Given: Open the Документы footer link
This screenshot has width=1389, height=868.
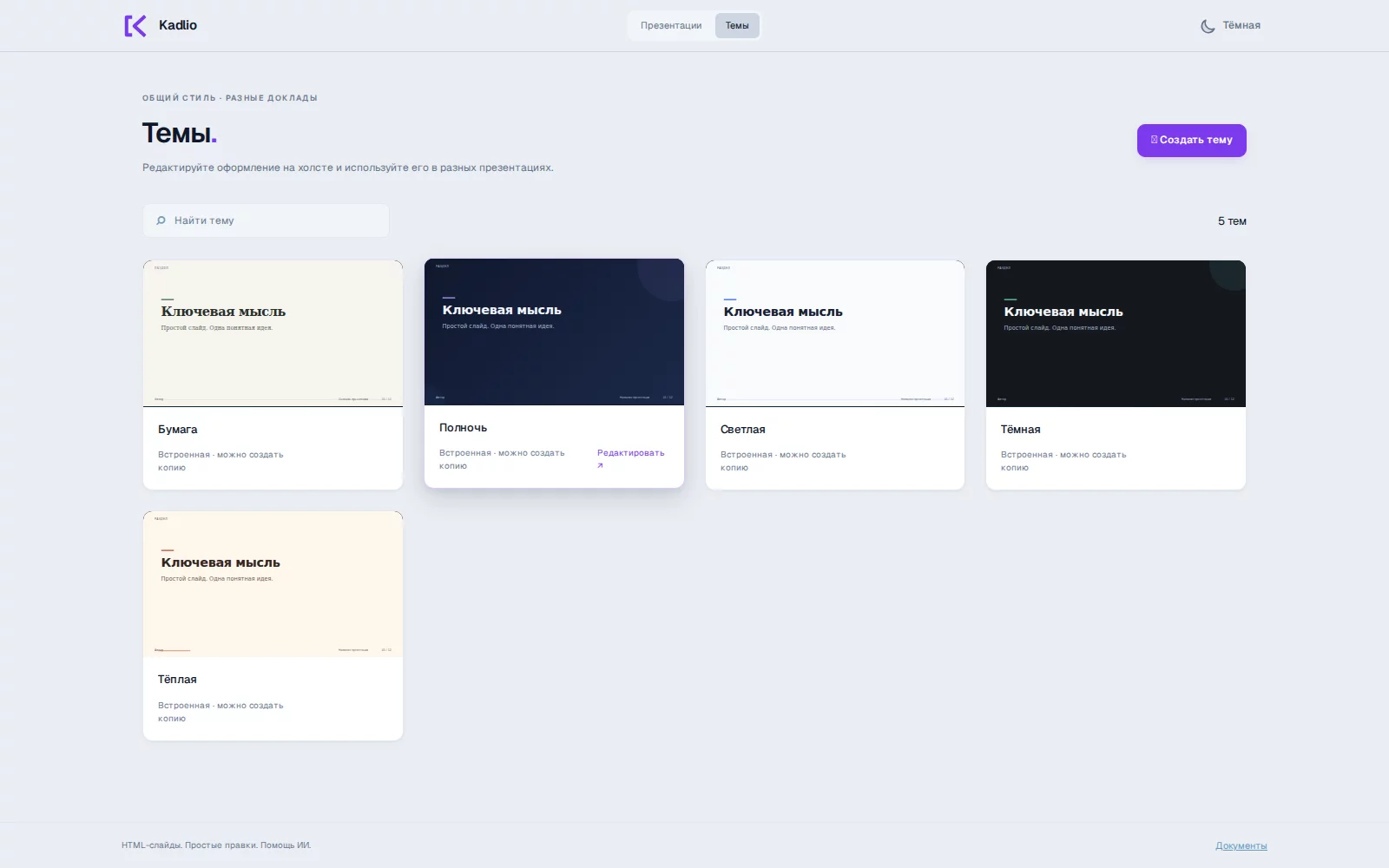Looking at the screenshot, I should tap(1241, 845).
